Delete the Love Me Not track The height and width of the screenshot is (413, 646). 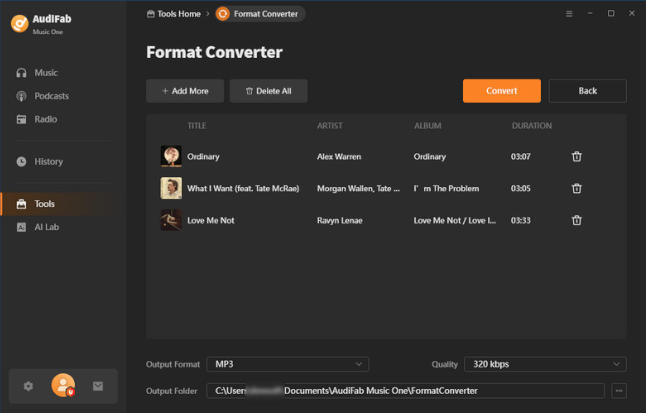(x=577, y=221)
